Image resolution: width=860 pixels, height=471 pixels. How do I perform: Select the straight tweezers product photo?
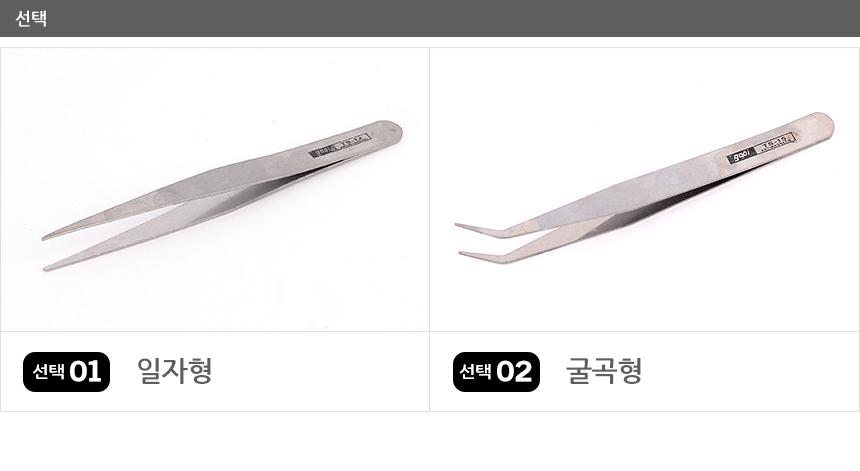pyautogui.click(x=215, y=190)
